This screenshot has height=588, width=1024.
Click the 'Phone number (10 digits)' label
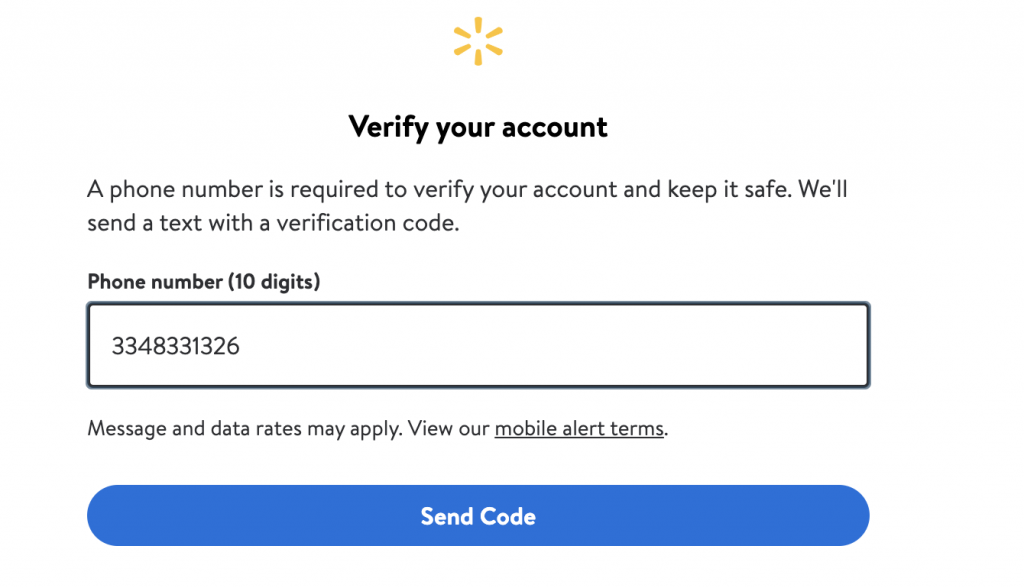(x=204, y=282)
